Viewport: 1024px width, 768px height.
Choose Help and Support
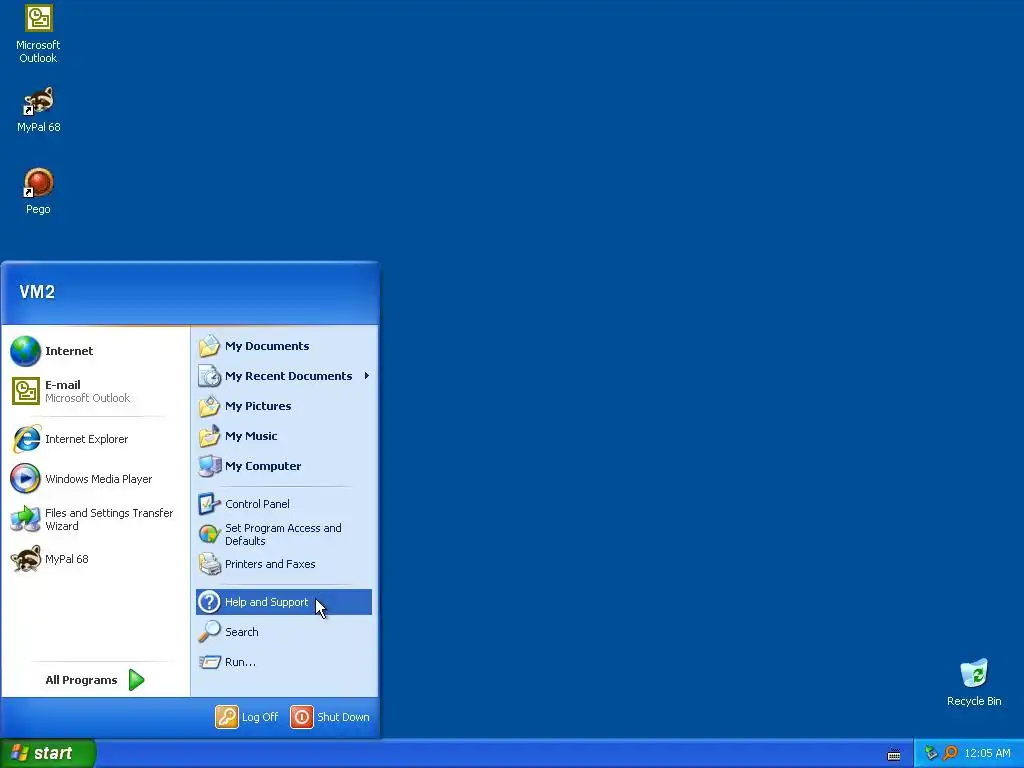point(283,602)
